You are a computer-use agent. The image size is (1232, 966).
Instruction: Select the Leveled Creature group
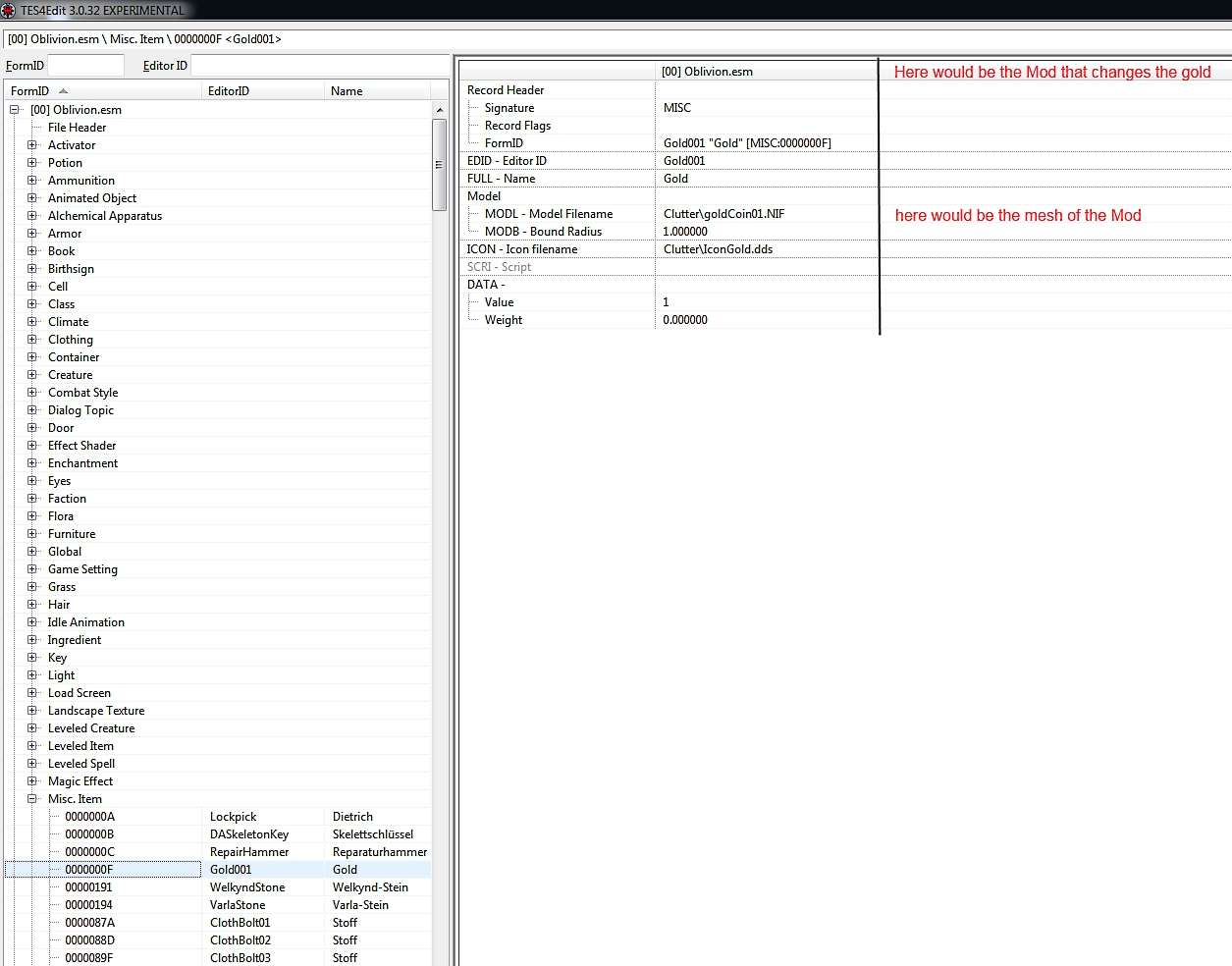click(x=91, y=728)
